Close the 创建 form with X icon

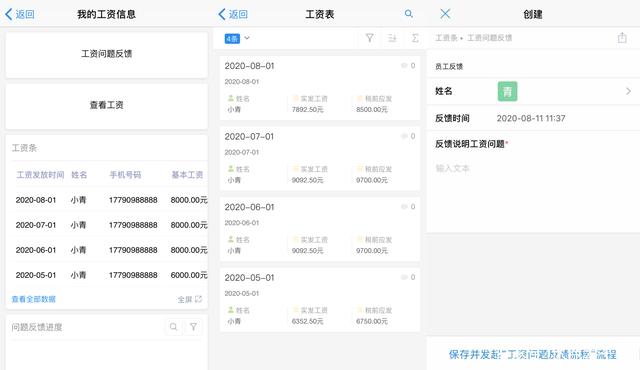[445, 14]
